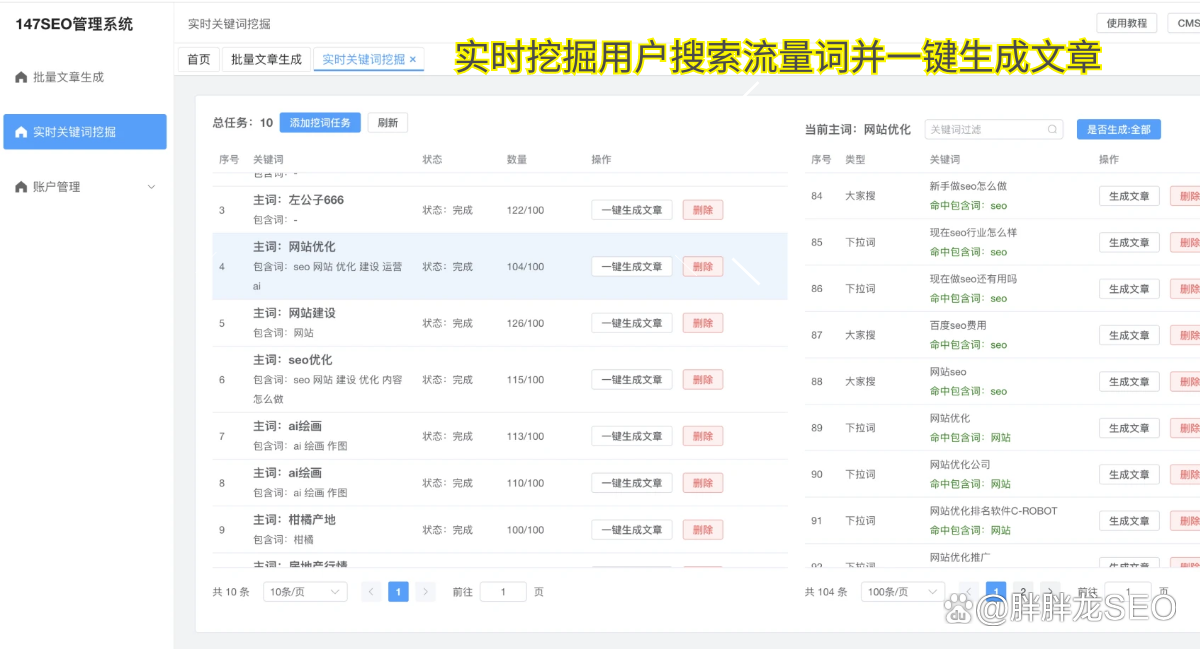Click the 关键词 column header in task table

coord(268,160)
